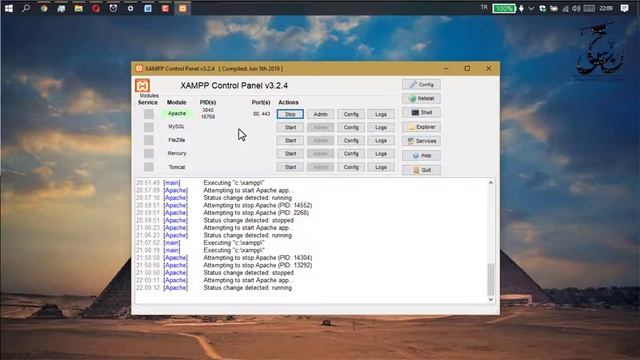This screenshot has height=360, width=640.
Task: Start the MySQL module
Action: [290, 127]
